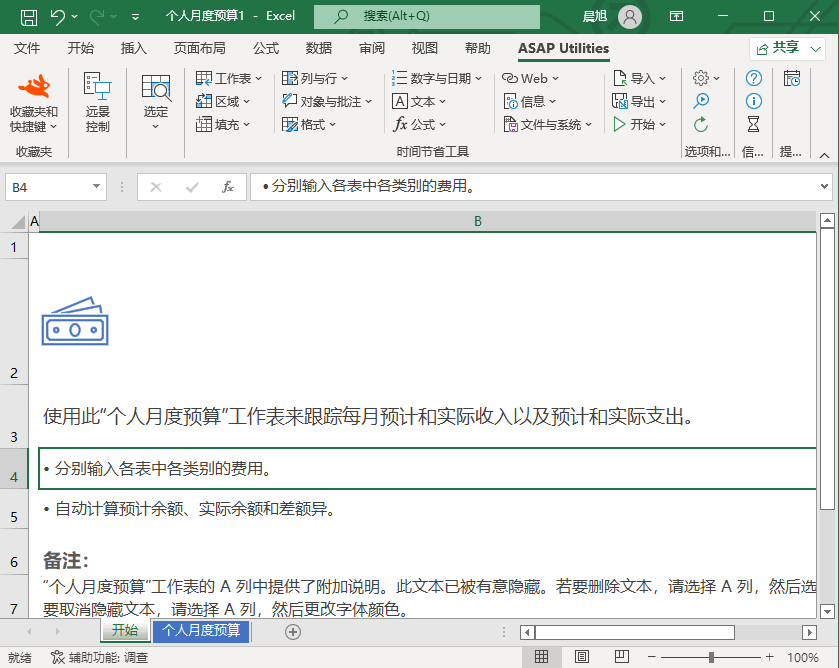Expand the 工作表 menu
The image size is (839, 668).
(x=229, y=79)
